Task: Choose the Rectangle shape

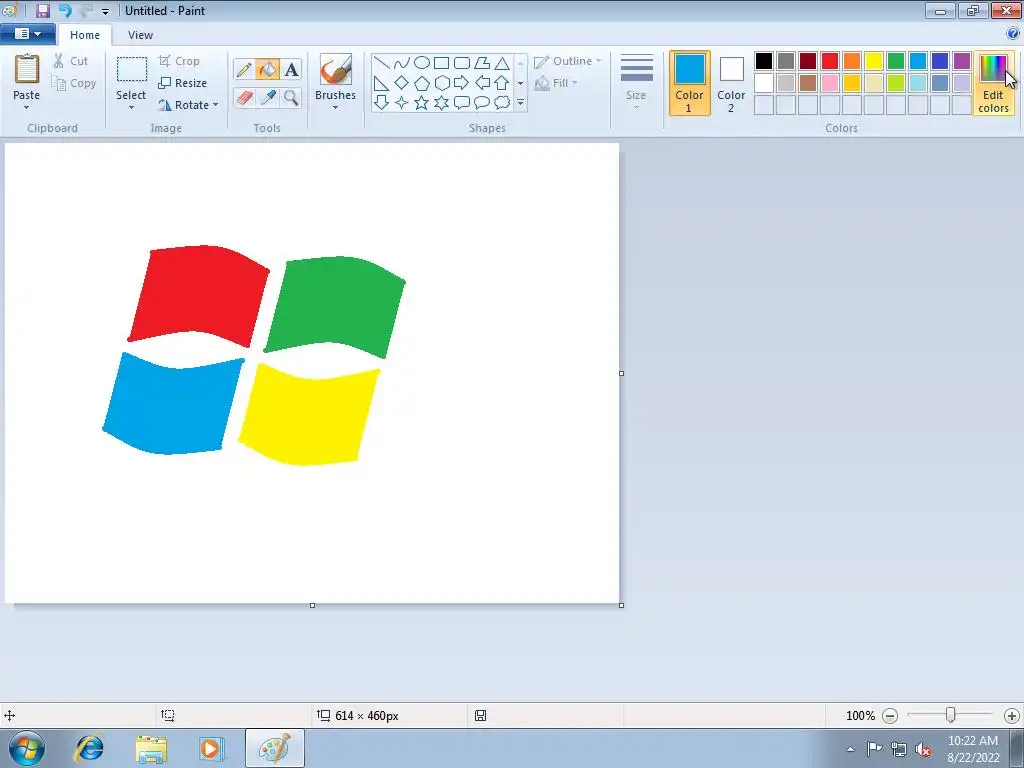Action: tap(441, 63)
